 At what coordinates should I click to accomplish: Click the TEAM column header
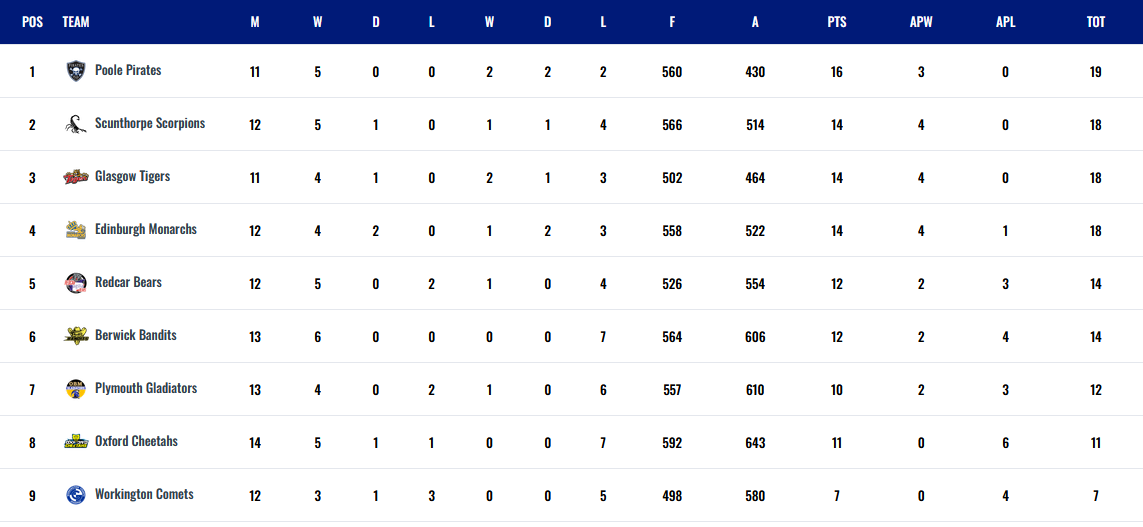pos(76,22)
